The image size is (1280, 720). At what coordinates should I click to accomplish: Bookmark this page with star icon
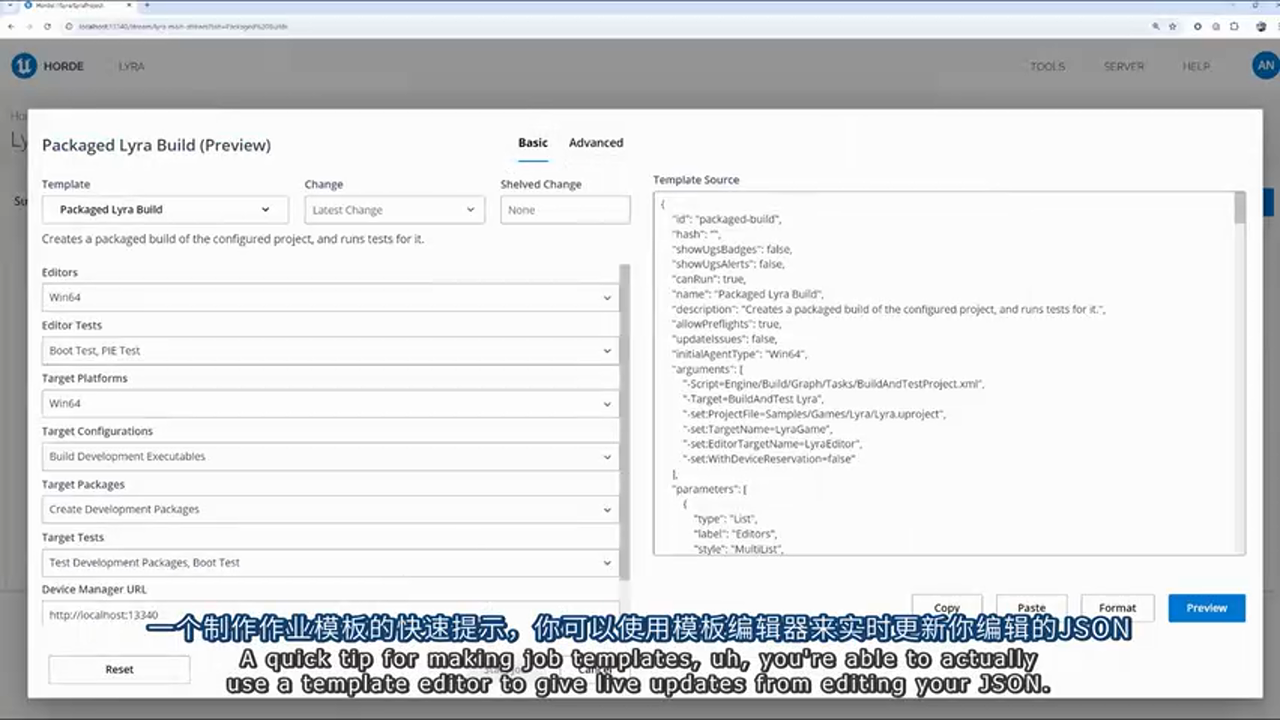(1172, 26)
